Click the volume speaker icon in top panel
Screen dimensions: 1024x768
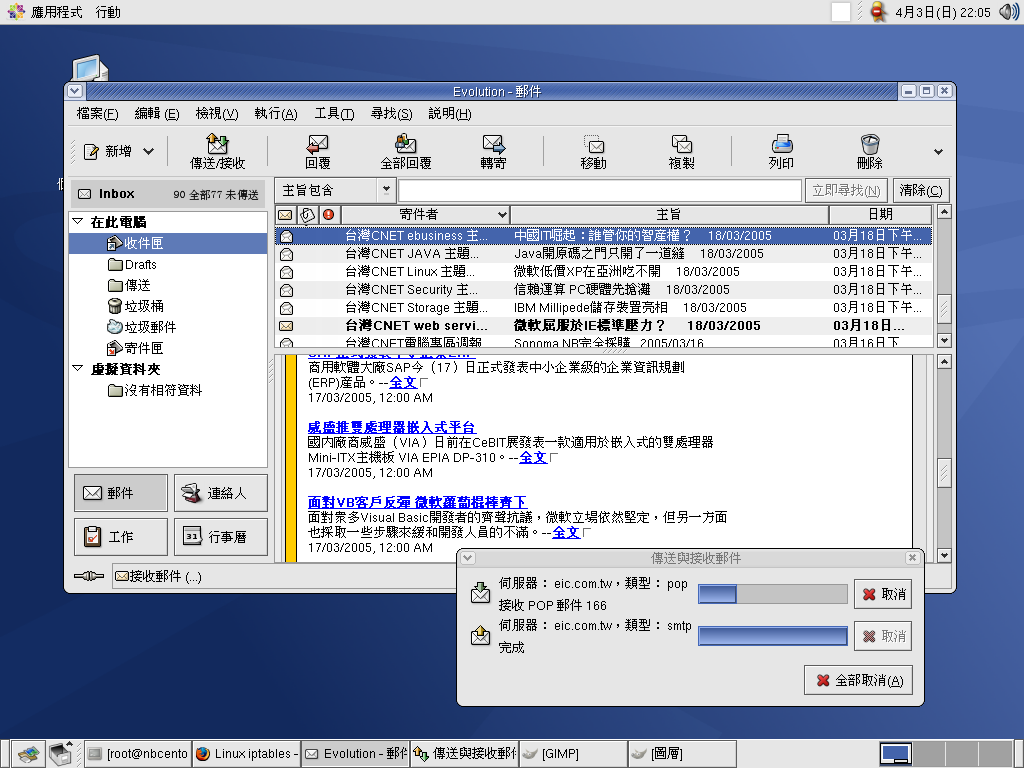1008,12
